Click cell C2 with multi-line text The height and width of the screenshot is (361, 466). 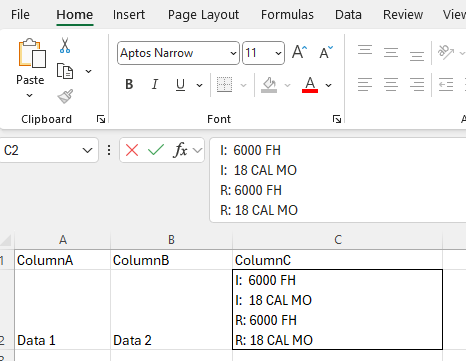338,310
